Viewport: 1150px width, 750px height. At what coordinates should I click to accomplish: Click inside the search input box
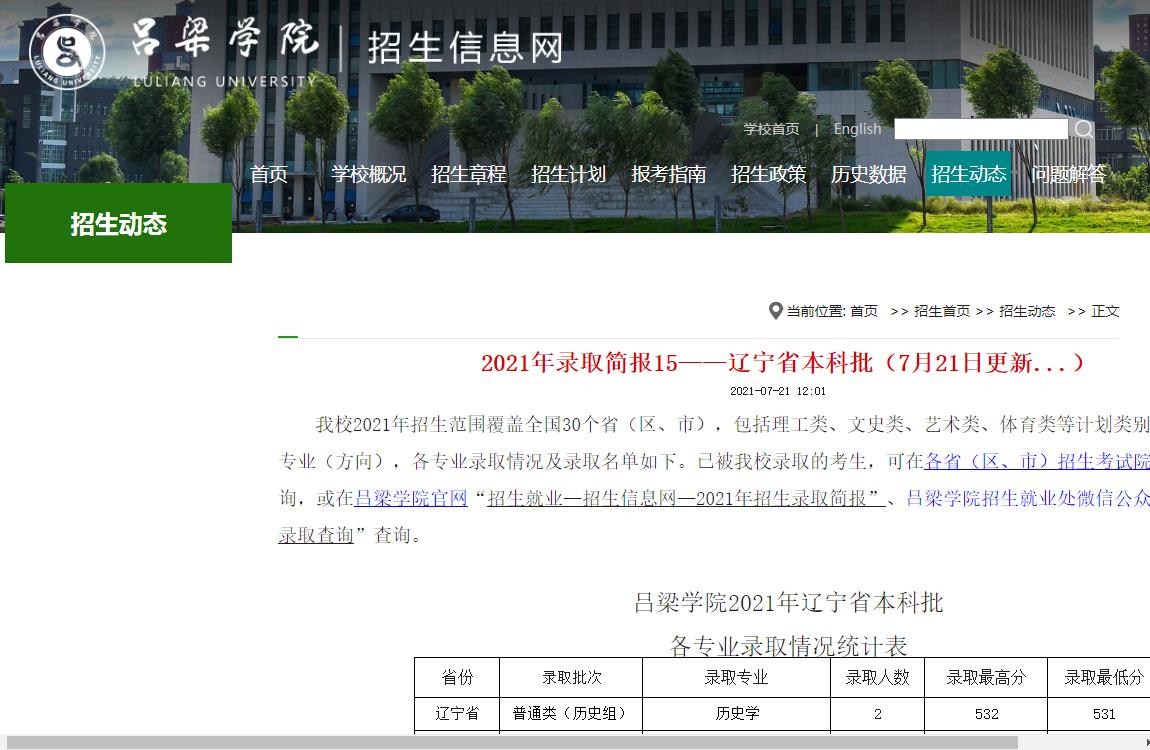pyautogui.click(x=981, y=129)
